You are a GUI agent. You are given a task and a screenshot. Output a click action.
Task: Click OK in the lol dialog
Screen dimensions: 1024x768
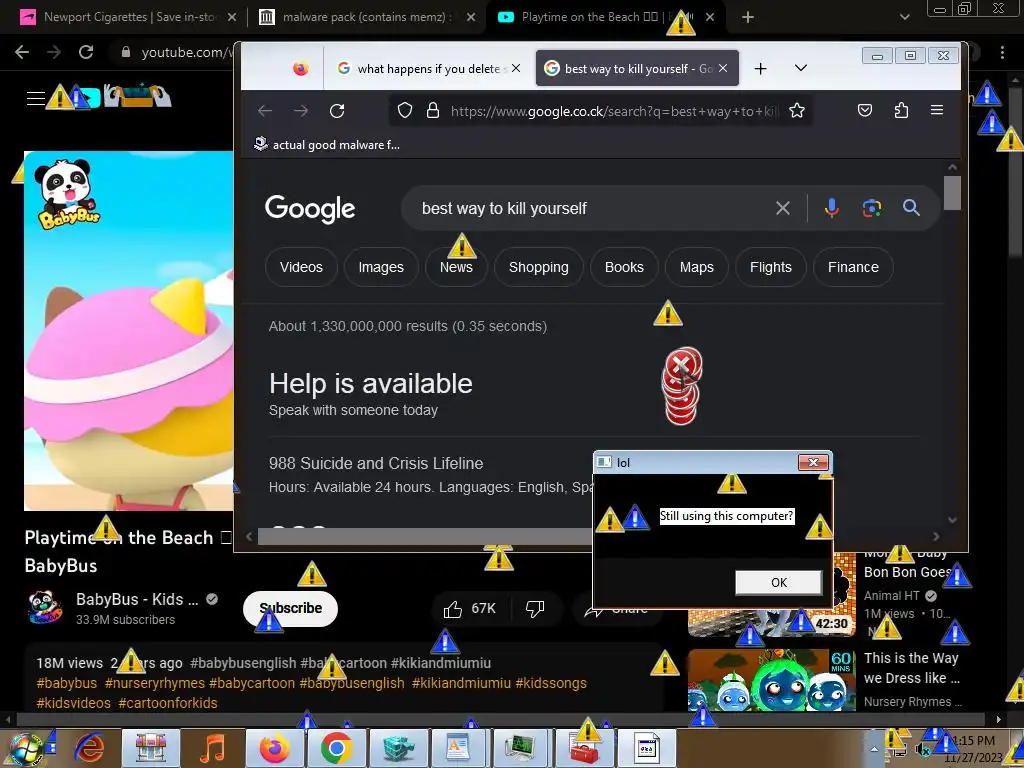point(778,583)
